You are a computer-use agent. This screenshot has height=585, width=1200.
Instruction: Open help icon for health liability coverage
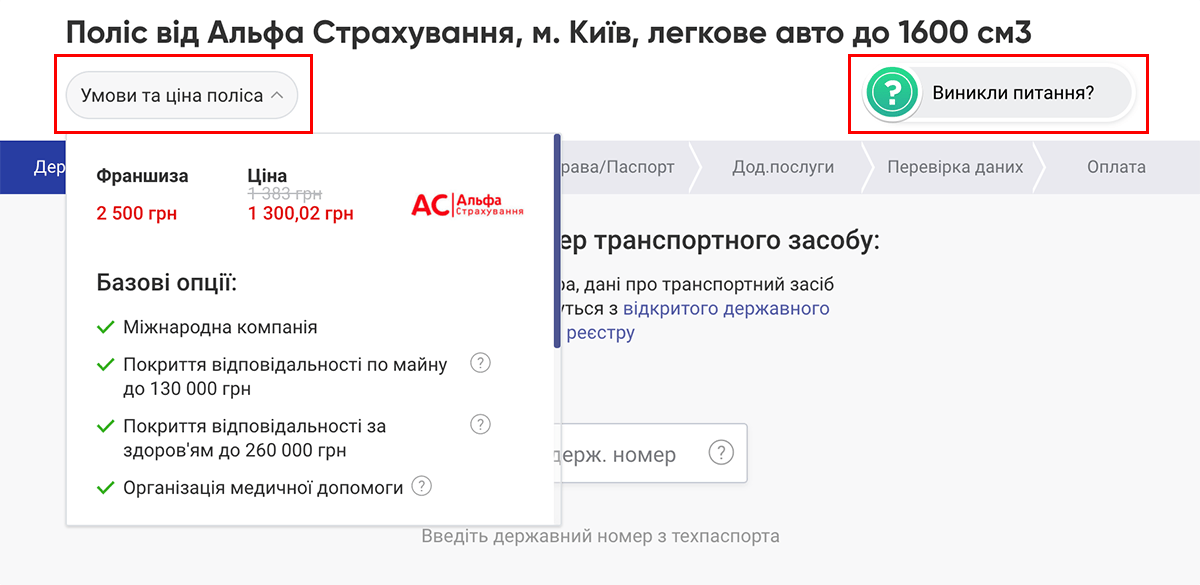coord(480,424)
